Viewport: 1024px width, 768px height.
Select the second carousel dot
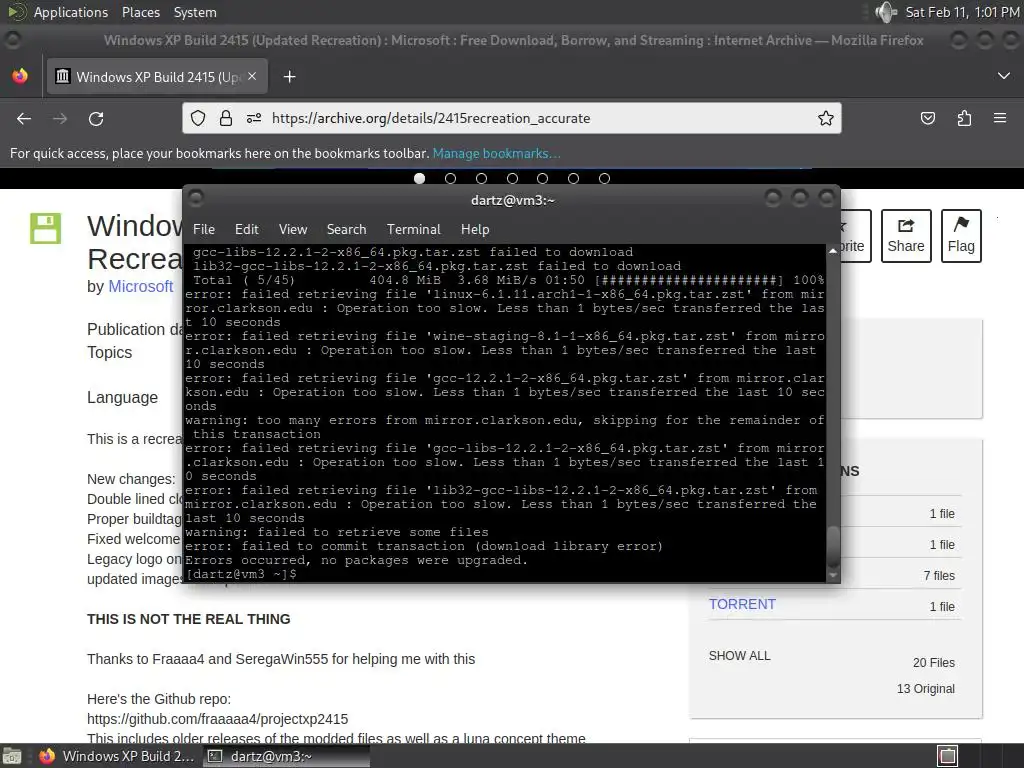coord(450,178)
